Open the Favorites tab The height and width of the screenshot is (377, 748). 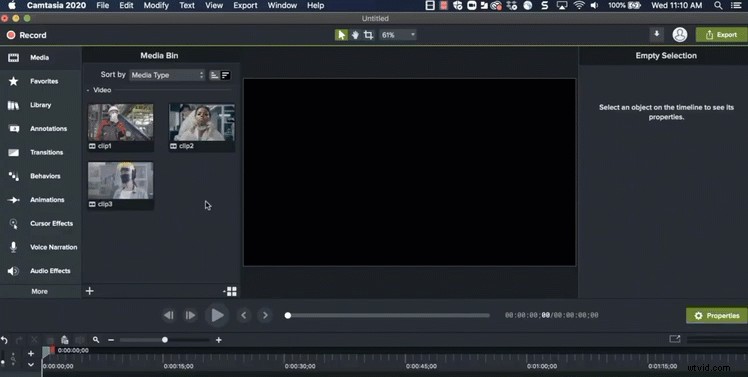[x=41, y=81]
